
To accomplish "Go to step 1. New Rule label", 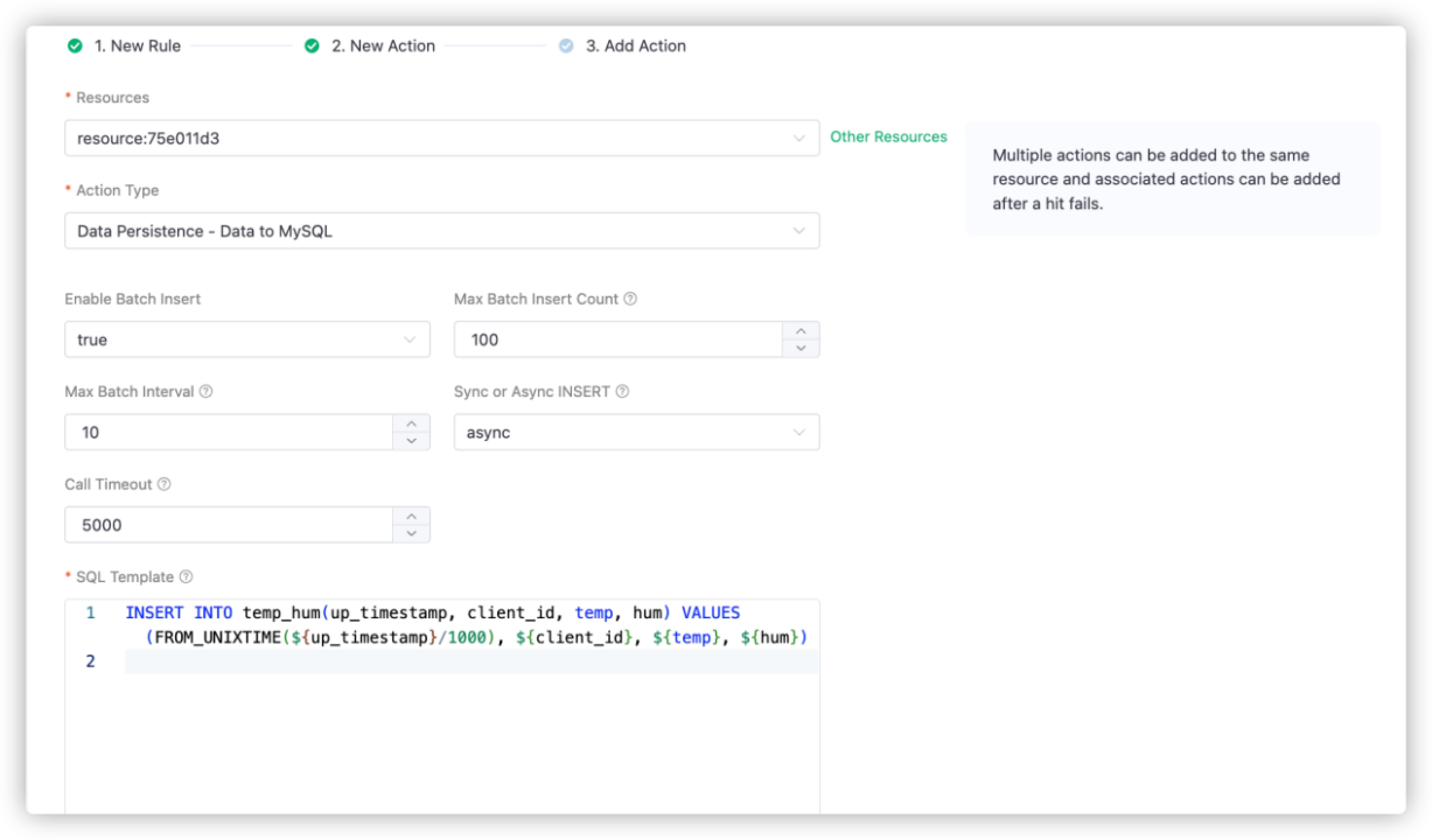I will [138, 45].
